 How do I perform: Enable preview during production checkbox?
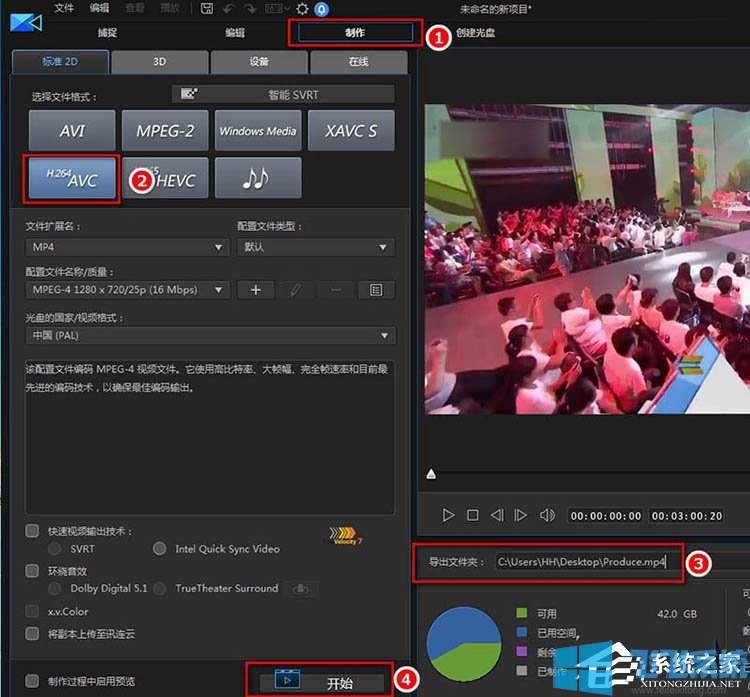click(x=32, y=681)
